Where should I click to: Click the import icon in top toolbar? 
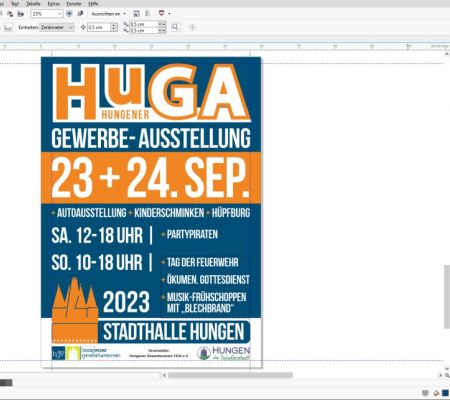point(10,14)
